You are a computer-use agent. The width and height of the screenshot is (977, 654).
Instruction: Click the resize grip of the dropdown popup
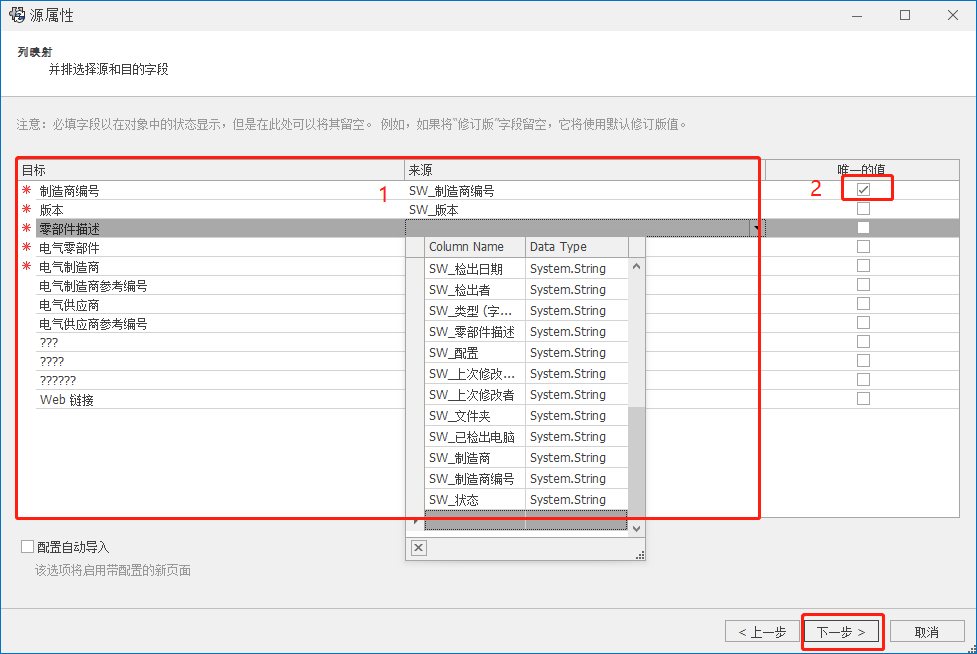(x=640, y=554)
